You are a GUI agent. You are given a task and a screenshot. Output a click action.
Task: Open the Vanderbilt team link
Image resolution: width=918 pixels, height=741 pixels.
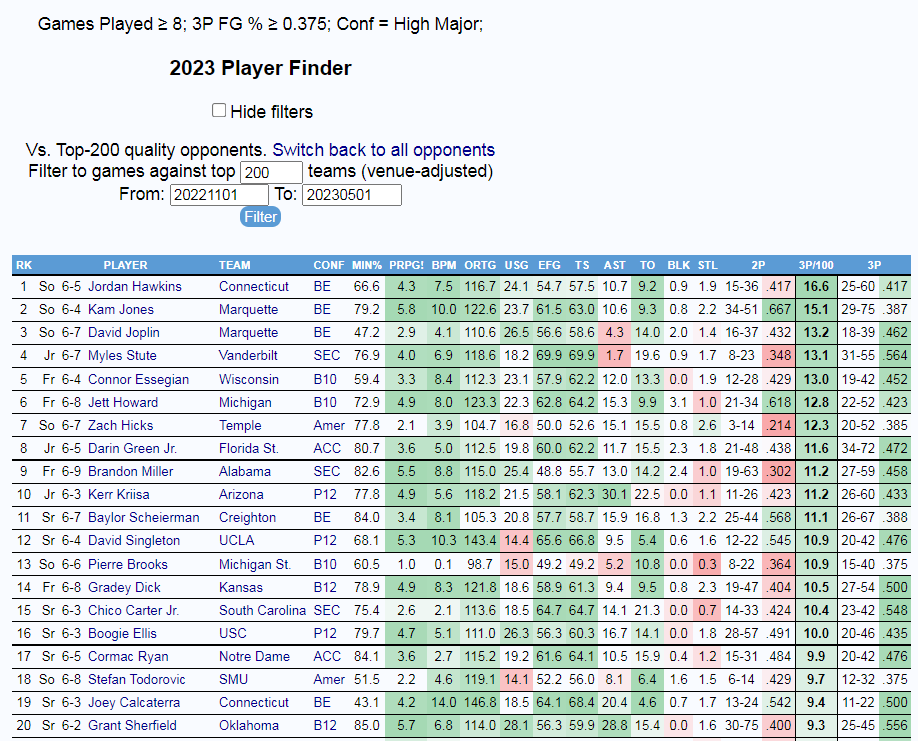(x=249, y=355)
